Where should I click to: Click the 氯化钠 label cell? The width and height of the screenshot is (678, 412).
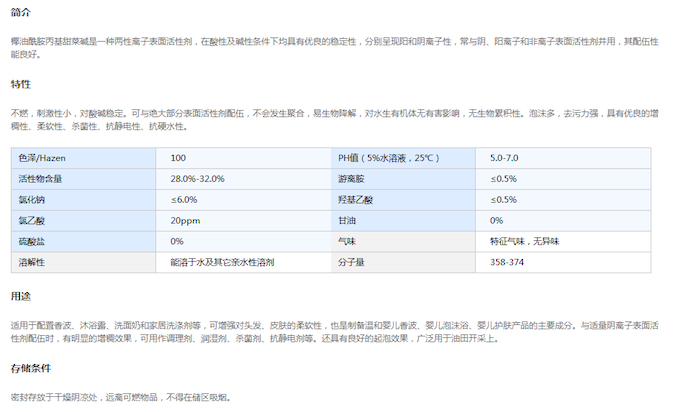tap(83, 200)
